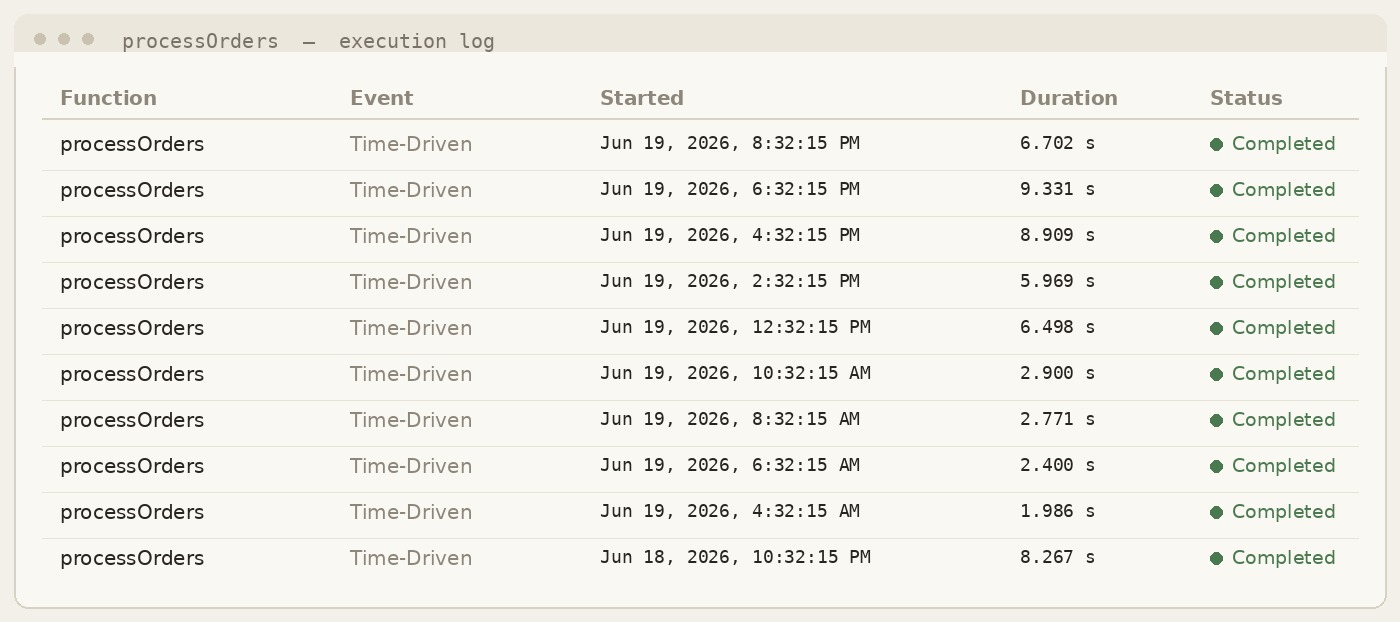Click the 6.702 s duration value

(x=1057, y=143)
